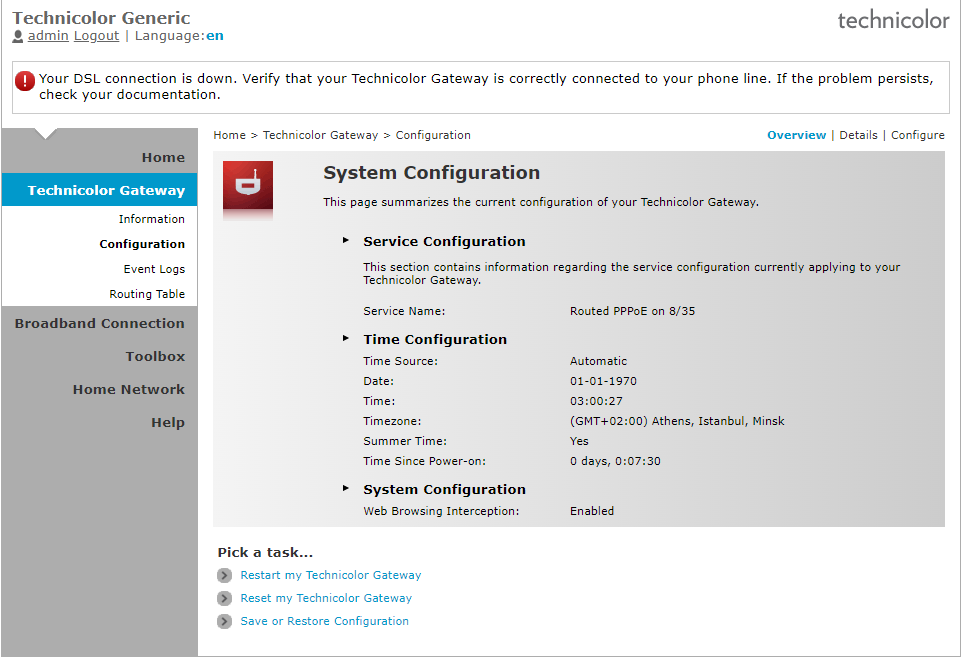
Task: Open the Help section in sidebar
Action: pyautogui.click(x=168, y=423)
